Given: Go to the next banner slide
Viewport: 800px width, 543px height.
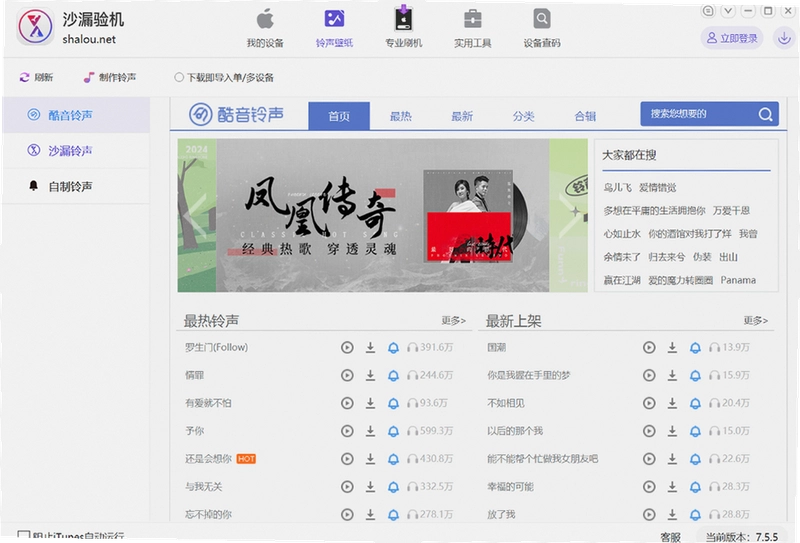Looking at the screenshot, I should [570, 216].
